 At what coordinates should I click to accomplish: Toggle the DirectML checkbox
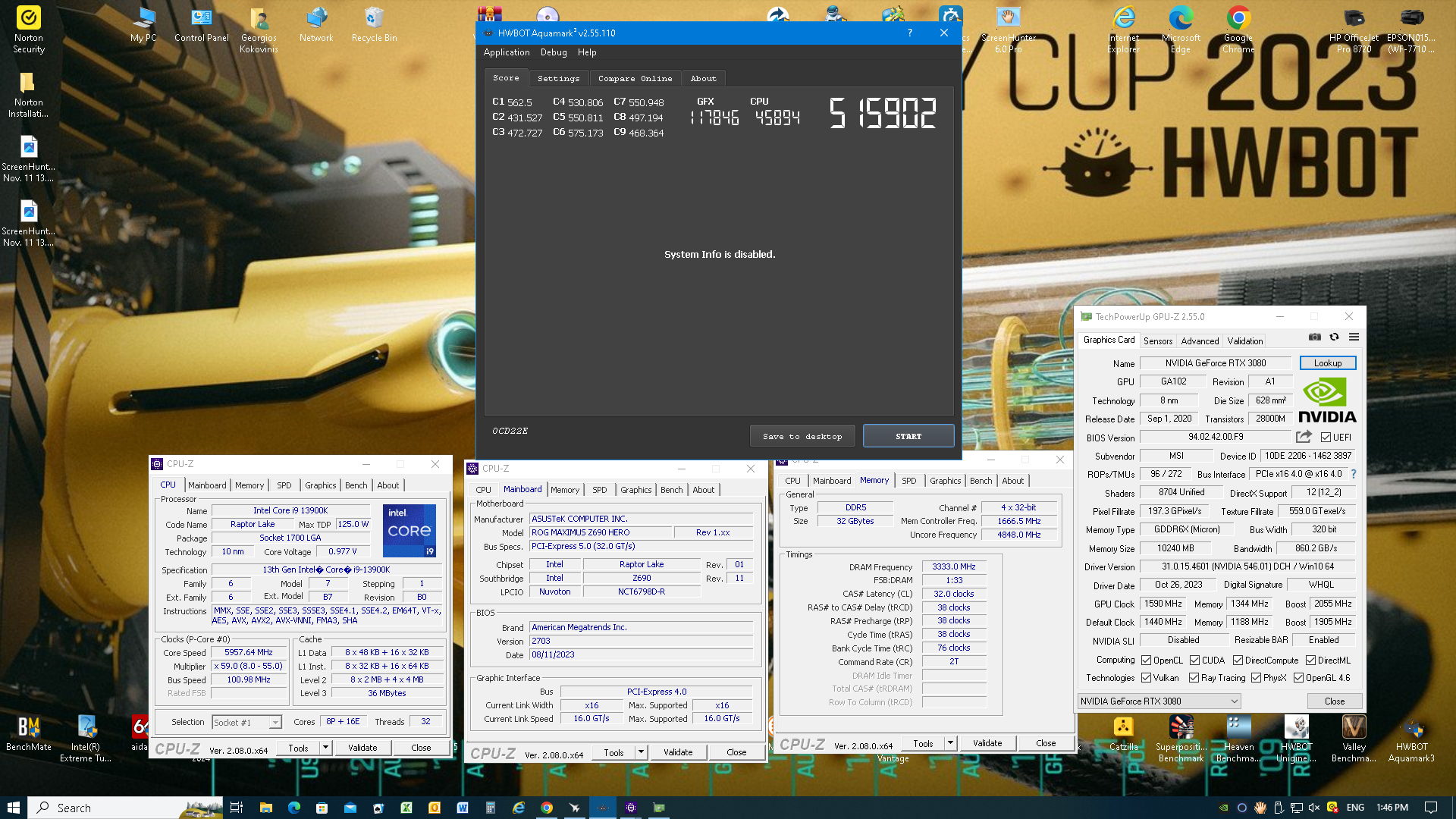pos(1310,661)
